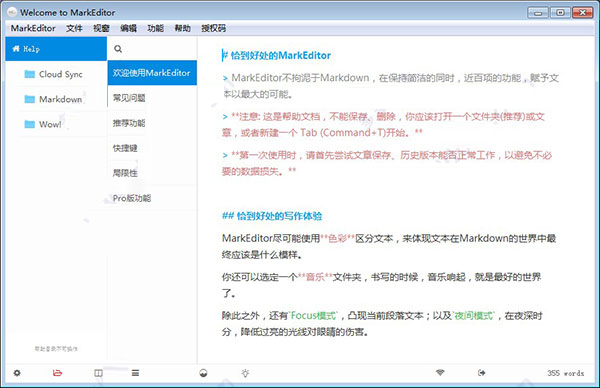
Task: Click the gray MarkEditor不拘泥于Markdown quote
Action: [390, 86]
